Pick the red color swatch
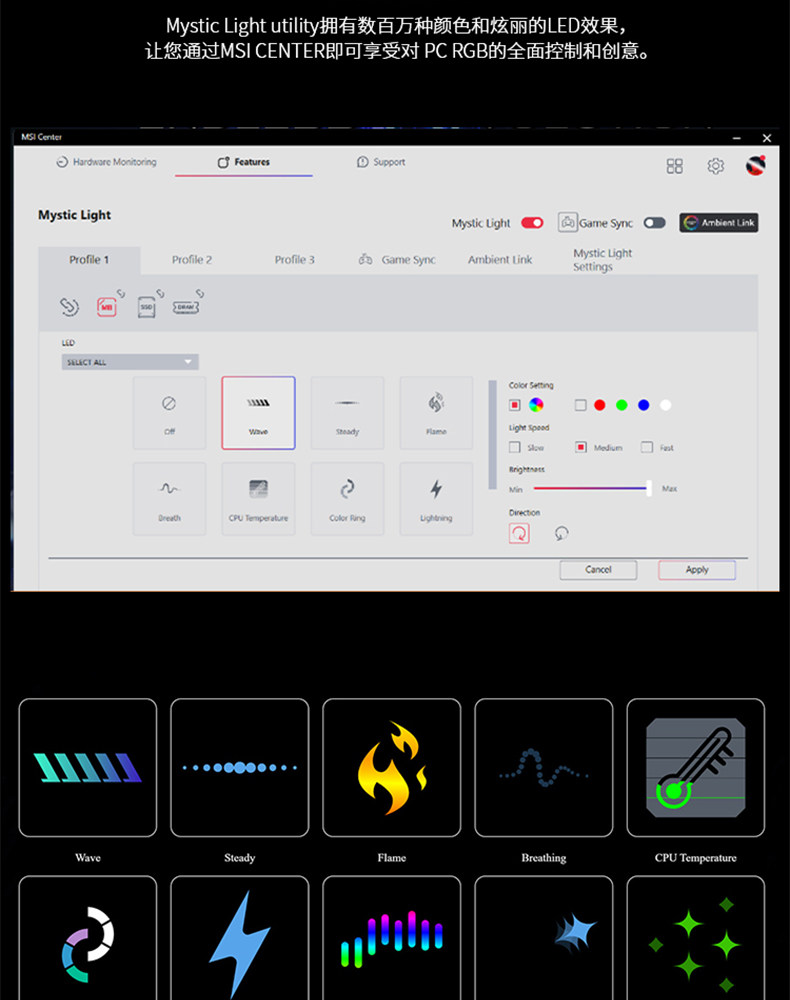 [x=599, y=405]
